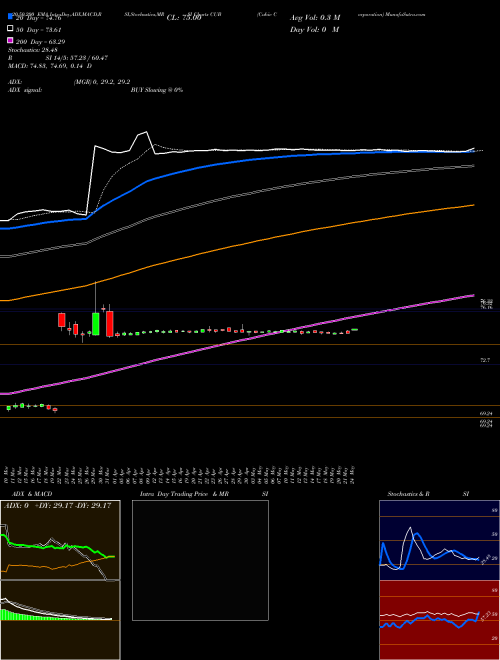This screenshot has height=660, width=500.
Task: Open the MACD histogram sub-chart with green bars
Action: 60,620
